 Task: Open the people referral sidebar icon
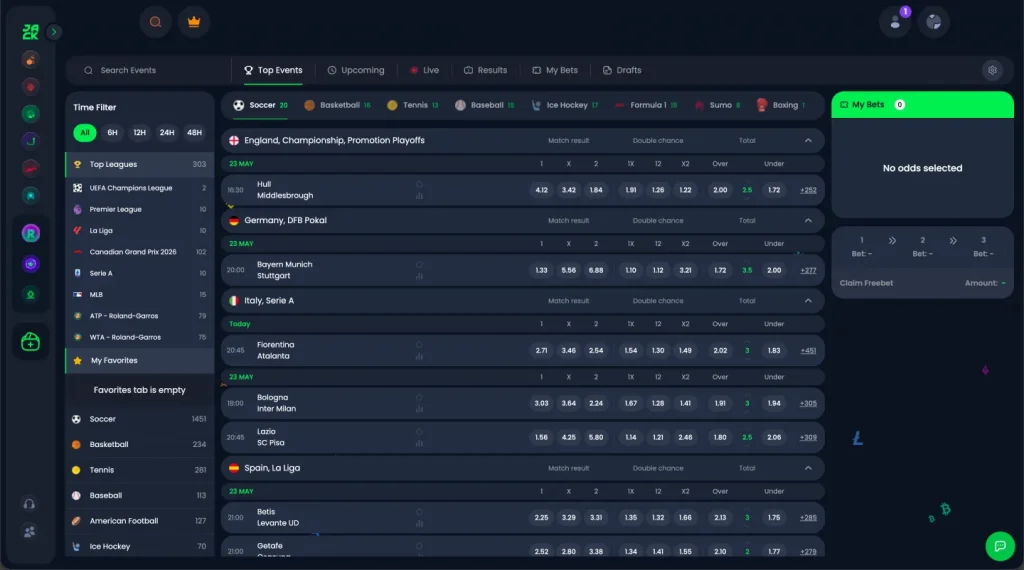pos(29,531)
